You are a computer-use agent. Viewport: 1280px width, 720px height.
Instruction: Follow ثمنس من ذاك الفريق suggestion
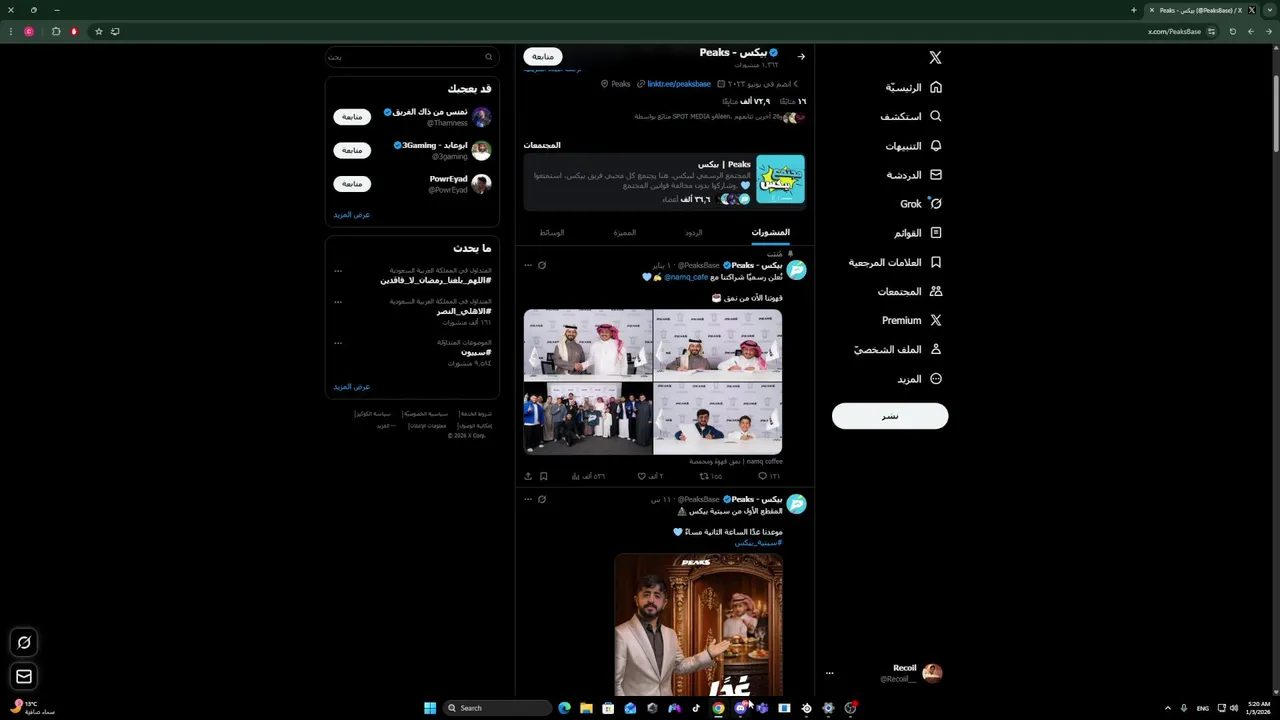click(x=352, y=117)
